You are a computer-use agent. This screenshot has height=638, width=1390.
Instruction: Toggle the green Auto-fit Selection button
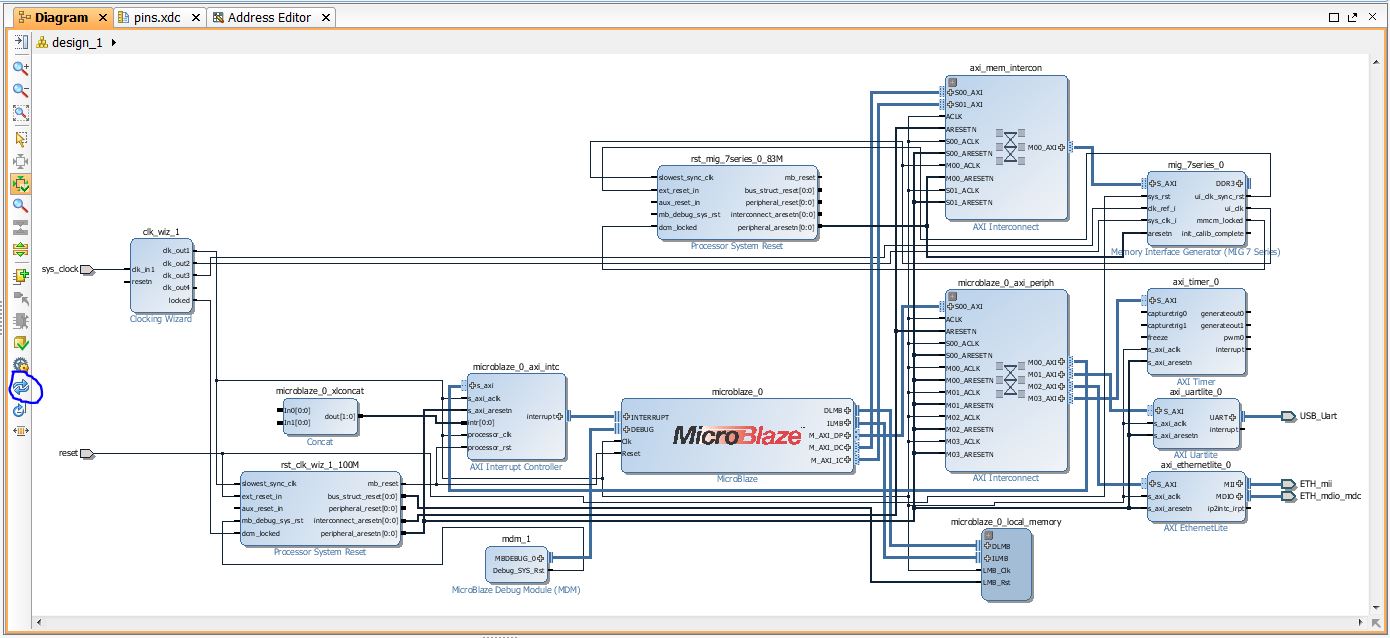click(x=20, y=184)
